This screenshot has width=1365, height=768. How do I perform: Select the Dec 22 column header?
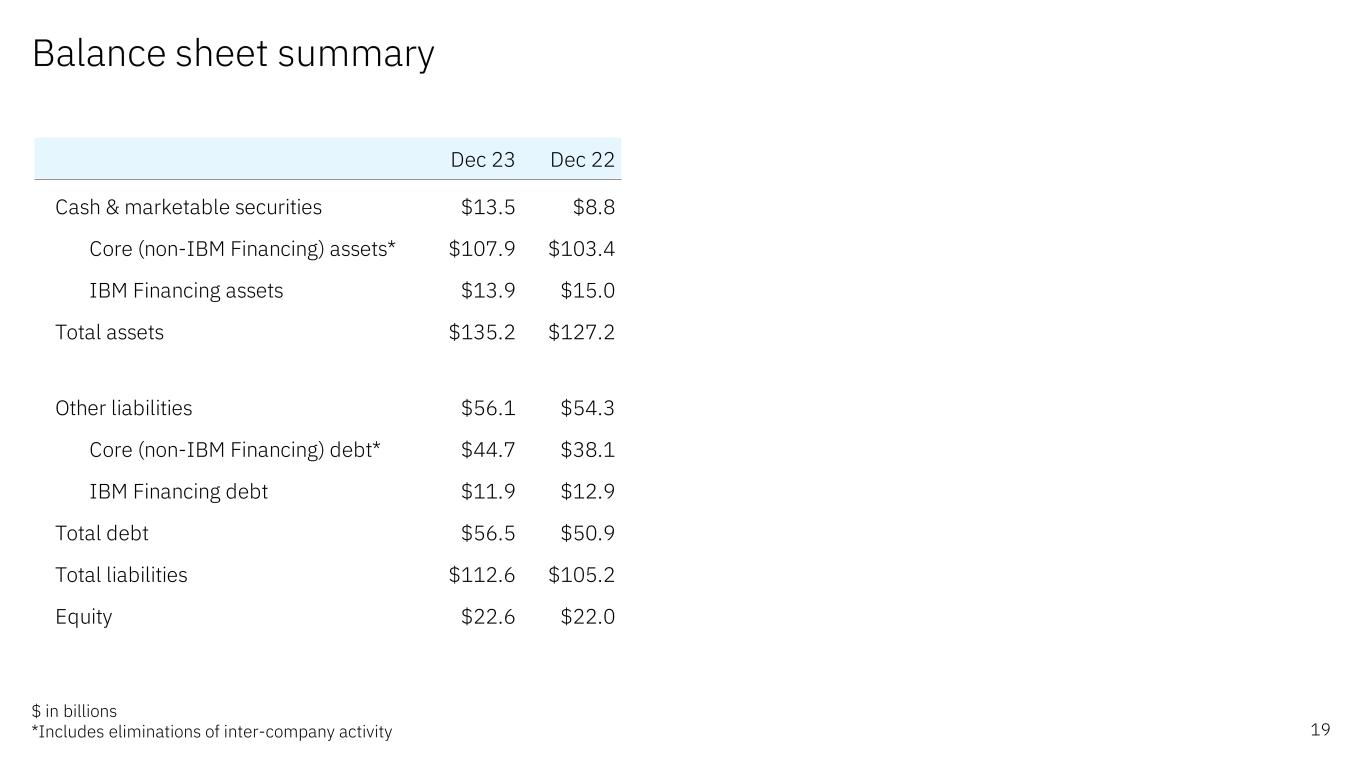coord(582,160)
